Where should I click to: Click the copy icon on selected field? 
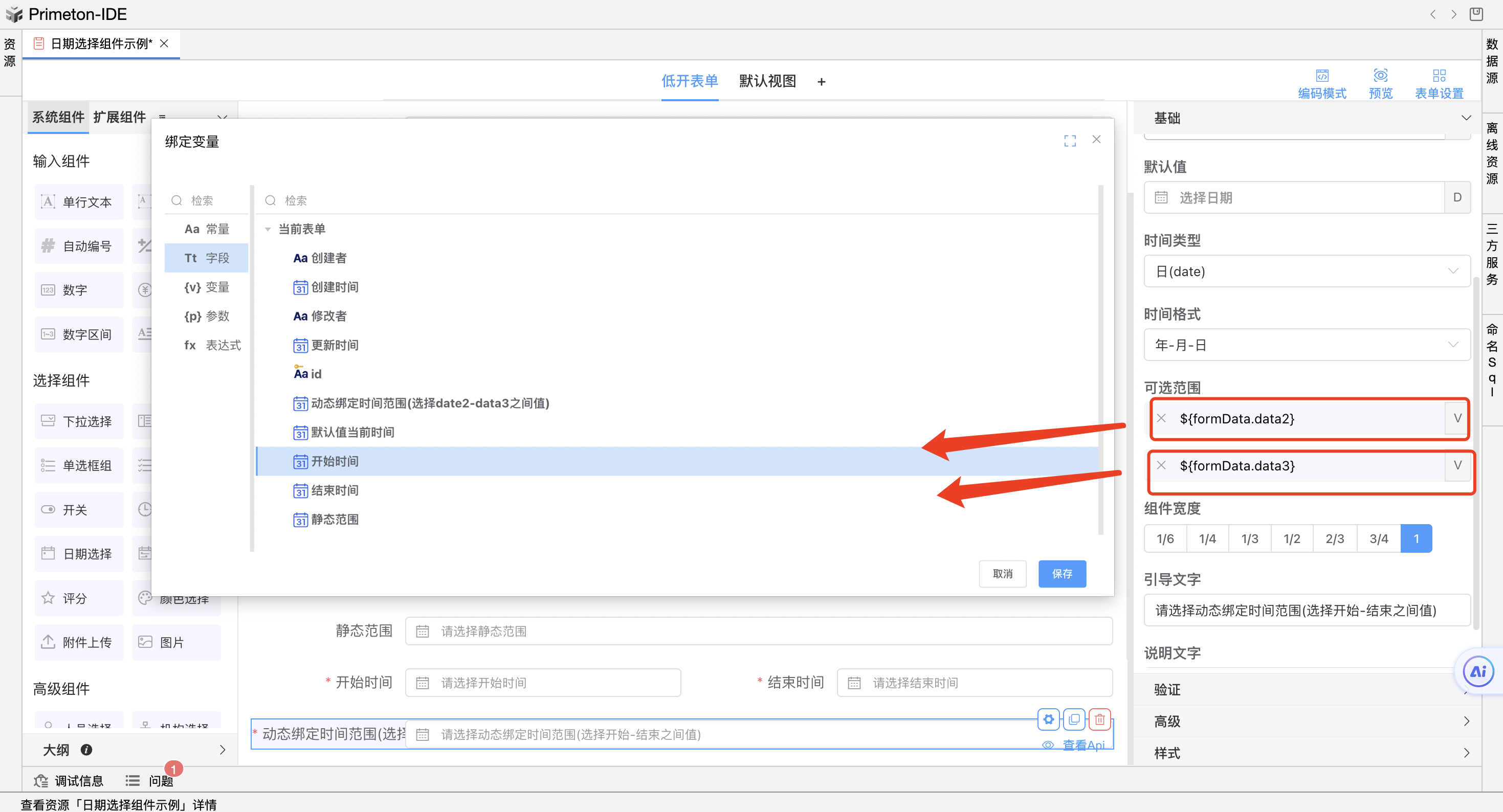(x=1074, y=719)
